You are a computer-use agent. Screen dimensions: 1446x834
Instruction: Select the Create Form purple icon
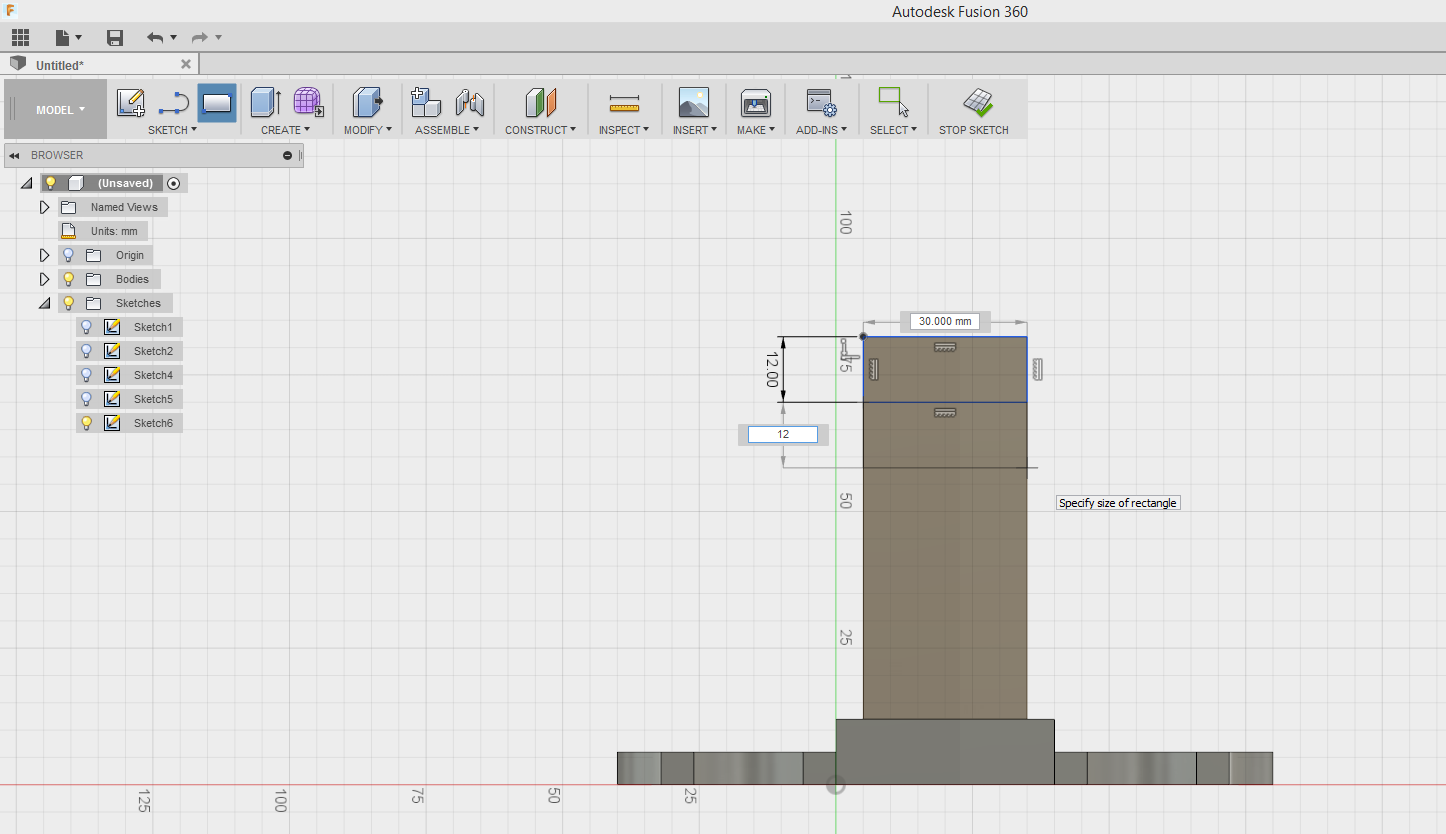[x=308, y=102]
